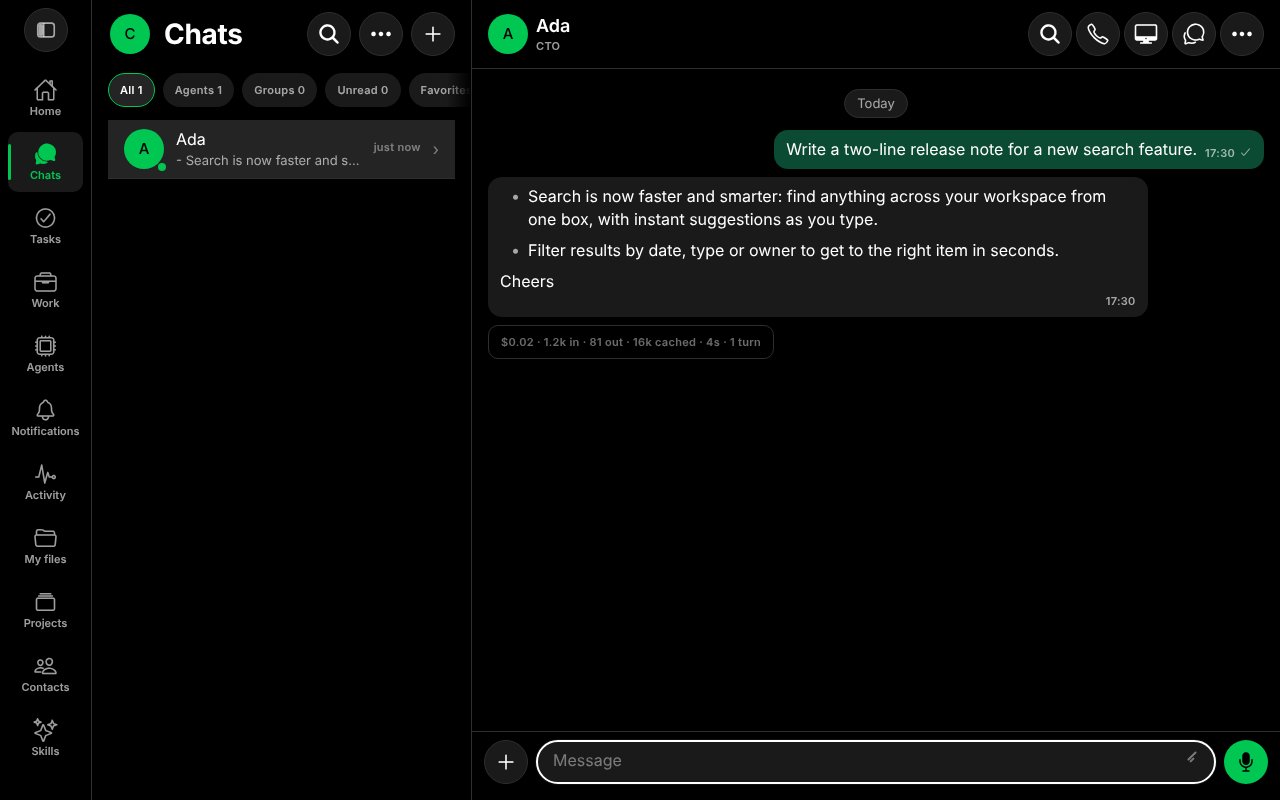Click the Cheers text in Ada's reply
Screen dimensions: 1280x800
[x=527, y=281]
